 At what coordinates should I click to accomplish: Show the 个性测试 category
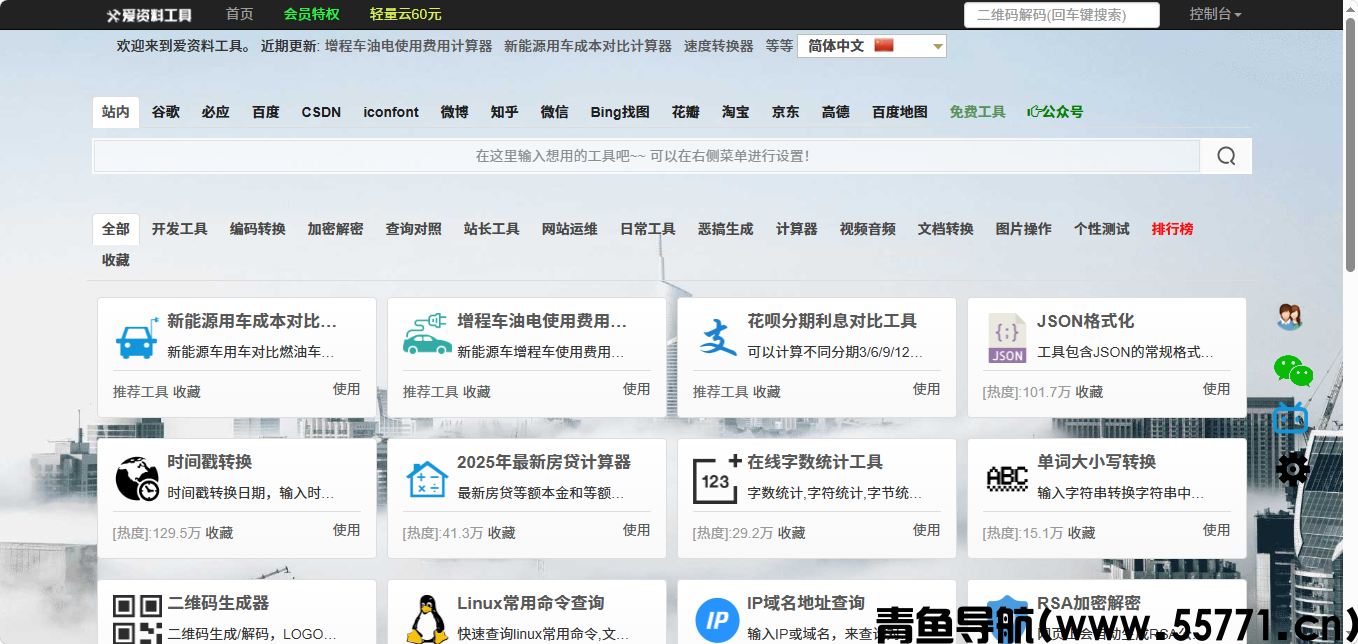1101,229
